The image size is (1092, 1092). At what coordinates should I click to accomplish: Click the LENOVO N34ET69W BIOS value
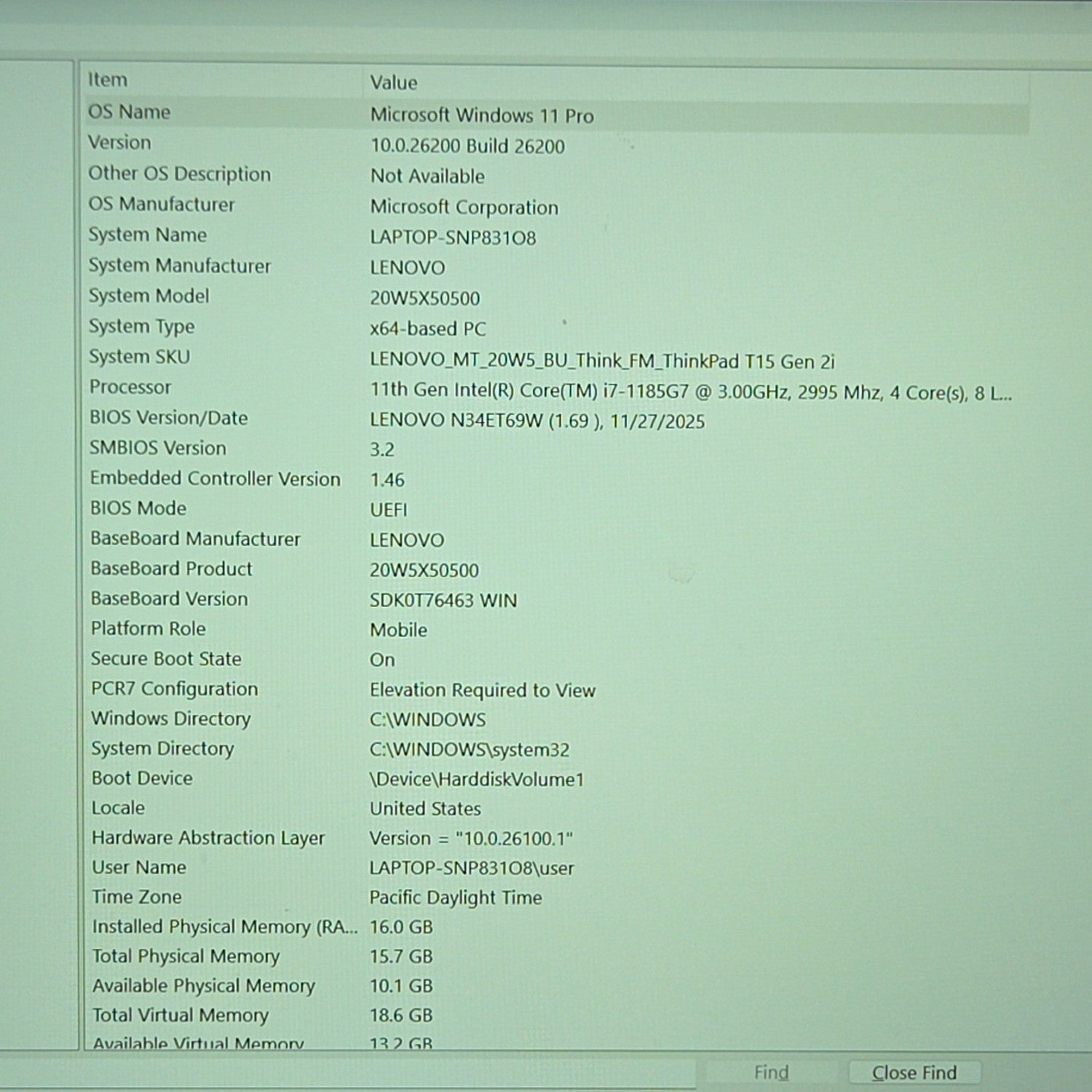point(537,421)
